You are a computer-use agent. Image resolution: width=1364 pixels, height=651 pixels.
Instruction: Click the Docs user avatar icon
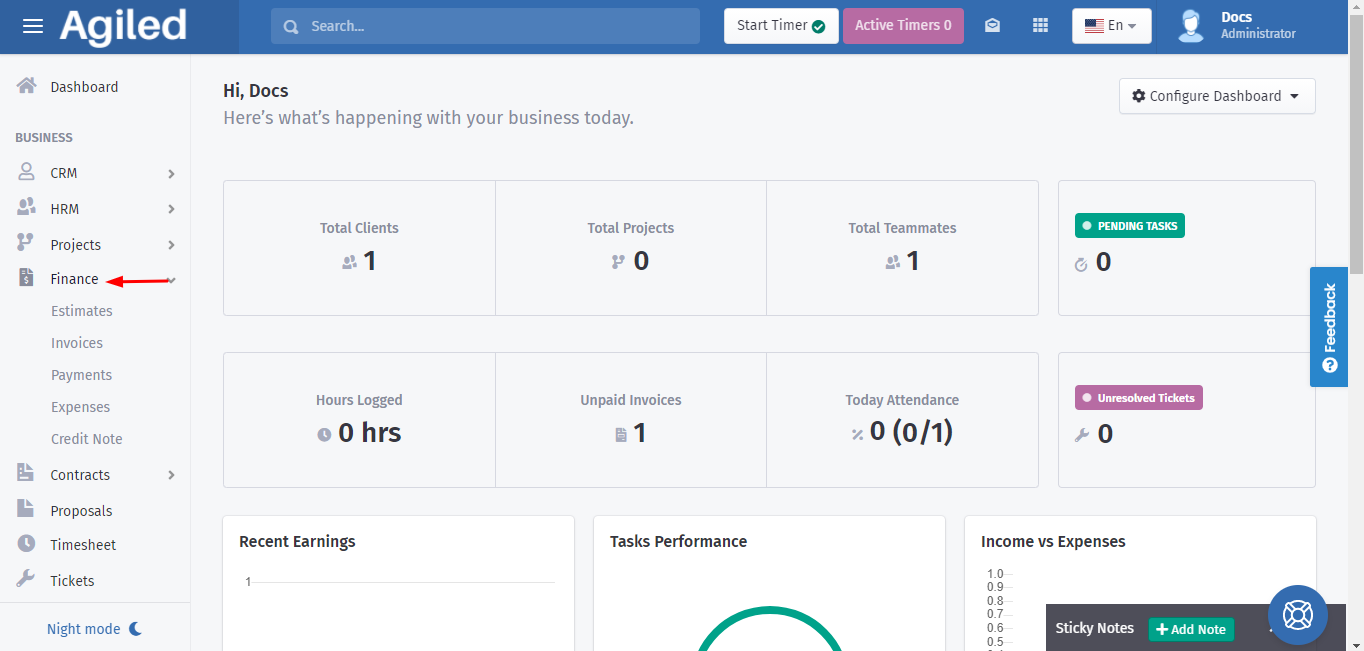[1190, 26]
